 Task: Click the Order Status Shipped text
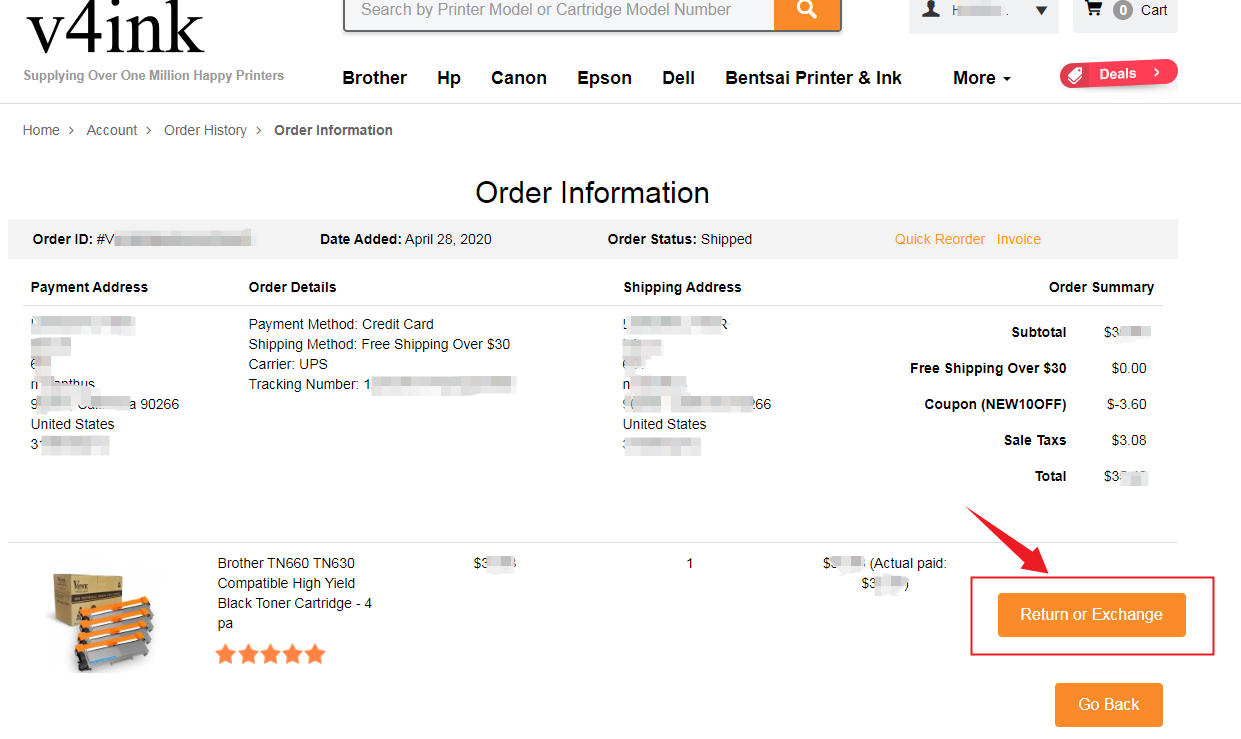tap(680, 239)
